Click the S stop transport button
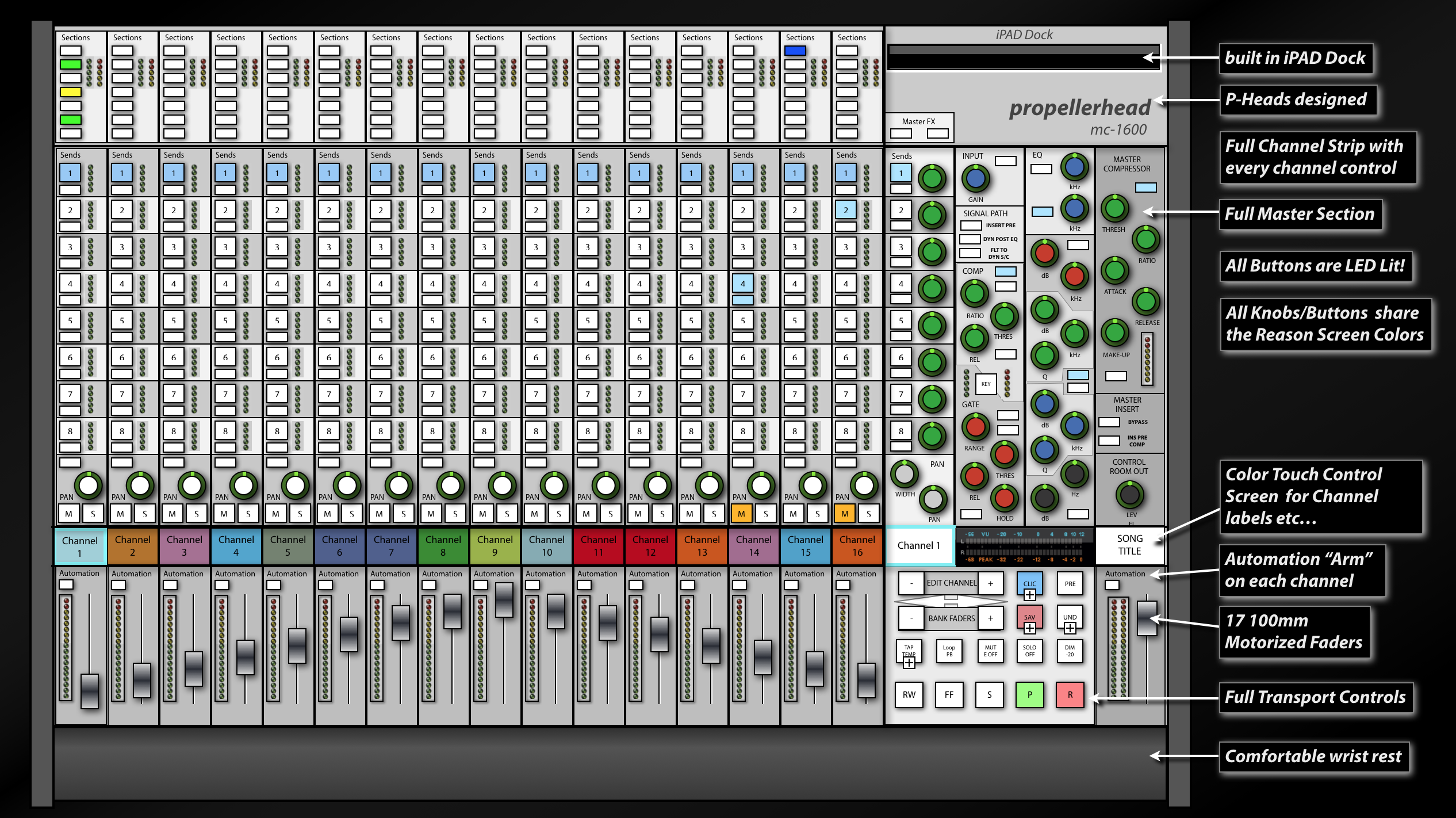1456x818 pixels. pos(989,694)
